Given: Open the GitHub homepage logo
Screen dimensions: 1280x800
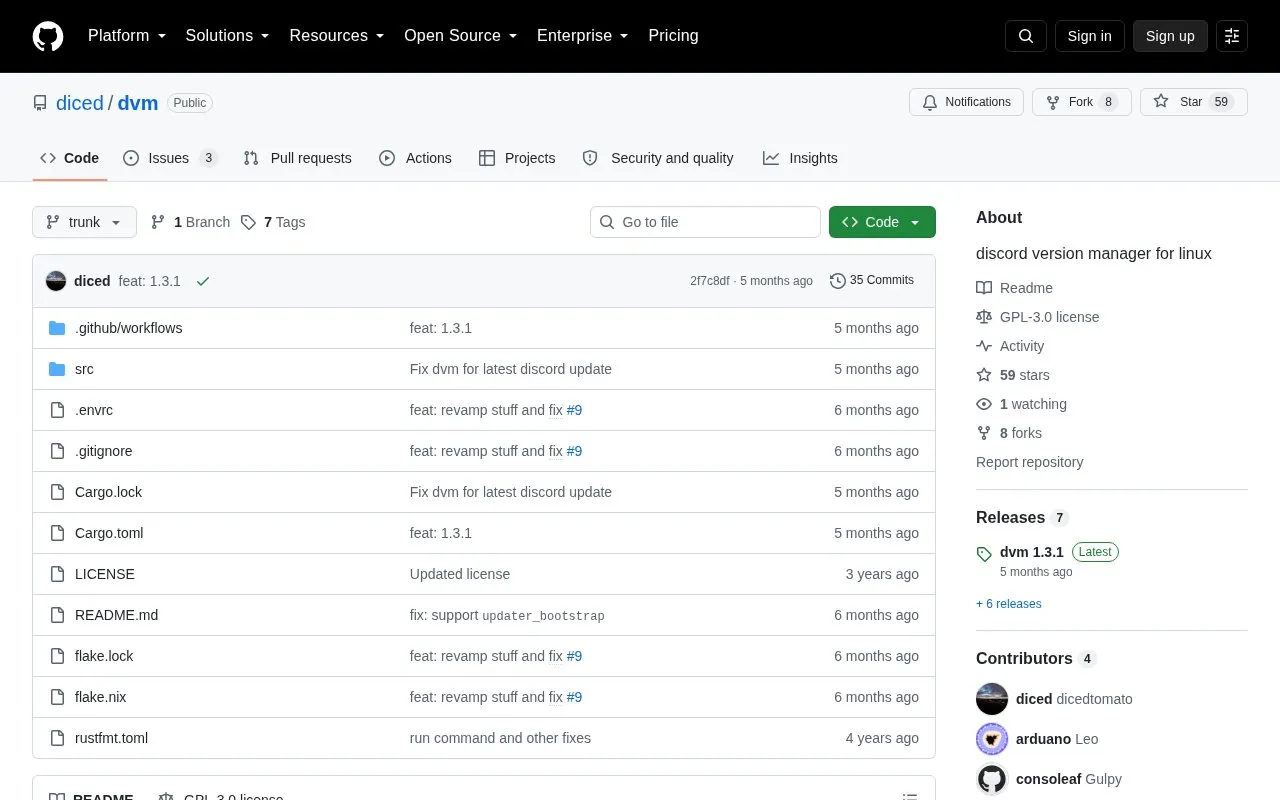Looking at the screenshot, I should coord(48,36).
